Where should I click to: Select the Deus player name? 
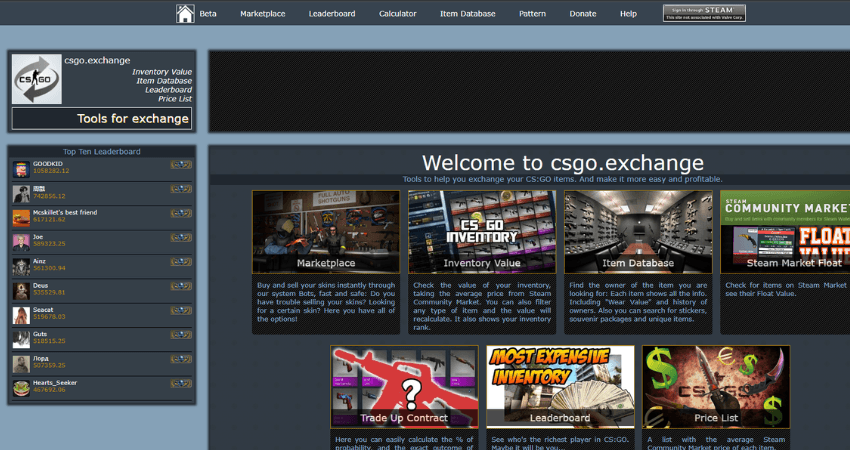(x=40, y=286)
